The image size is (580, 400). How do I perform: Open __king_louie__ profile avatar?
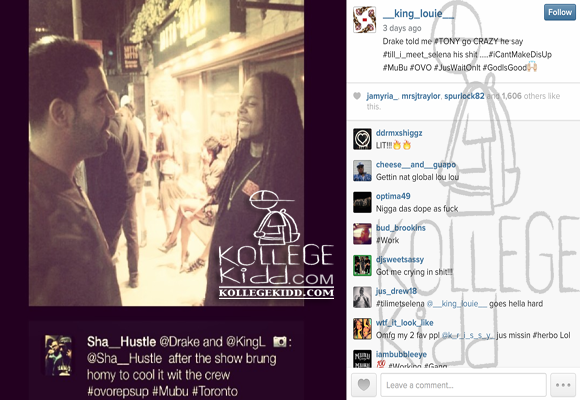[364, 20]
